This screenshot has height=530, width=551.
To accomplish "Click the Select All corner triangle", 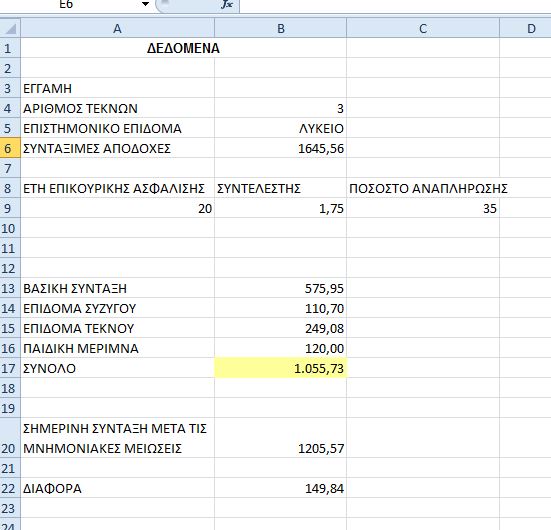I will [10, 28].
